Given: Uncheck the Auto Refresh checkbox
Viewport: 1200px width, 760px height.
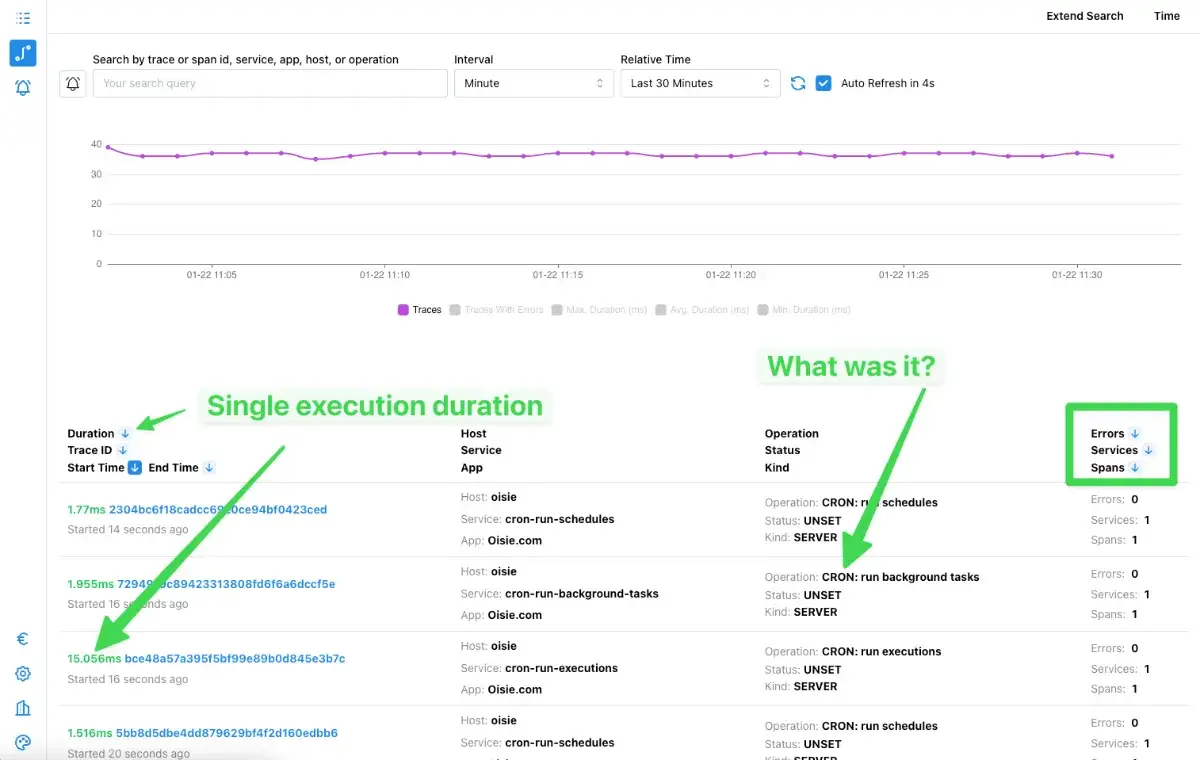Looking at the screenshot, I should pyautogui.click(x=824, y=84).
